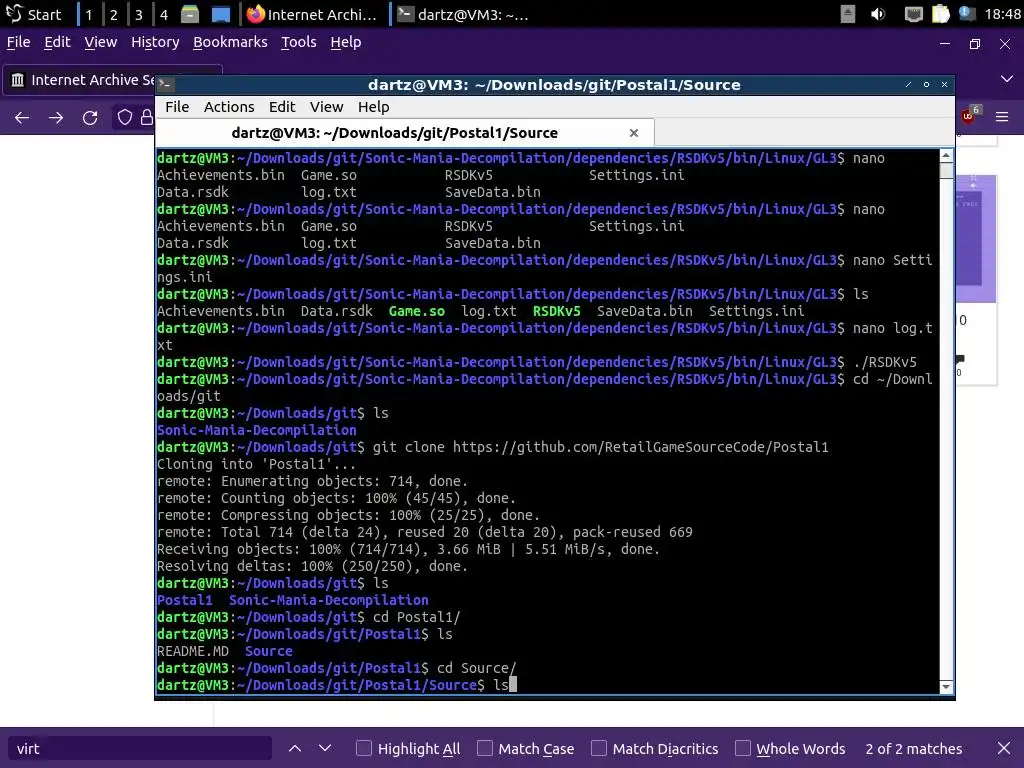Image resolution: width=1024 pixels, height=768 pixels.
Task: Open the network tray icon
Action: [914, 14]
